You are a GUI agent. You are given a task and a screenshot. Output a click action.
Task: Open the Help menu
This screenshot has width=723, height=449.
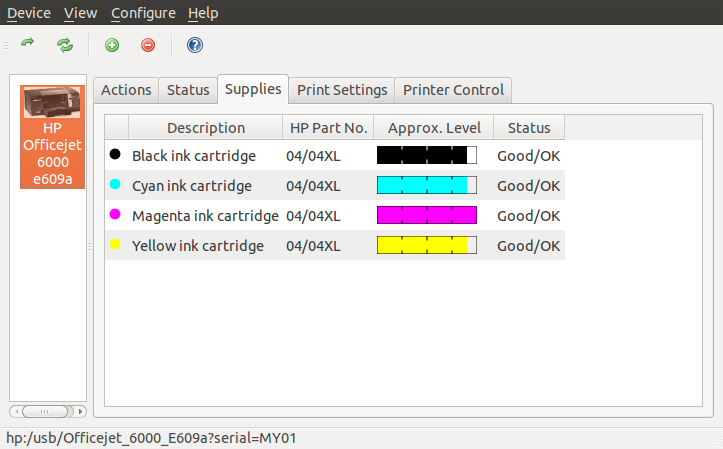coord(203,13)
